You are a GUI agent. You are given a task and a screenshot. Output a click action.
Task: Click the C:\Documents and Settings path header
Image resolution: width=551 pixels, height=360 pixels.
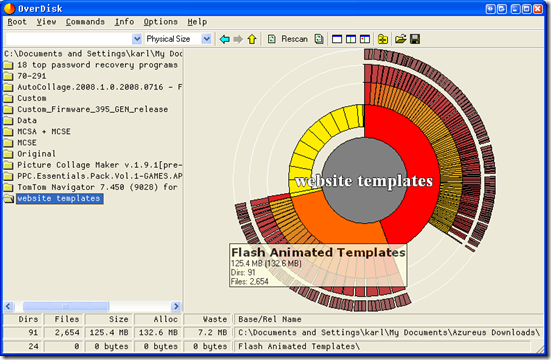pyautogui.click(x=93, y=54)
